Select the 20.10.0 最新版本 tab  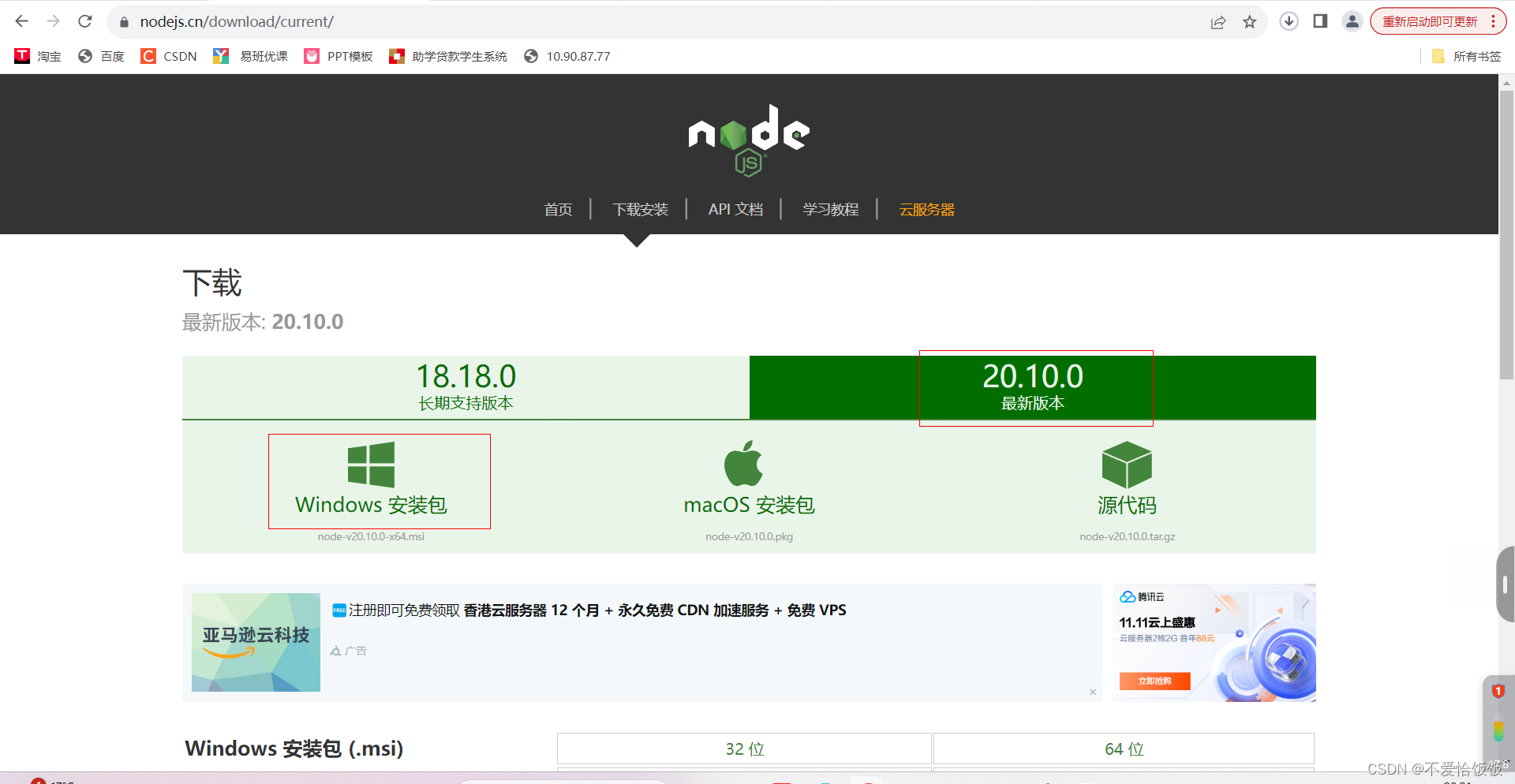click(x=1033, y=386)
